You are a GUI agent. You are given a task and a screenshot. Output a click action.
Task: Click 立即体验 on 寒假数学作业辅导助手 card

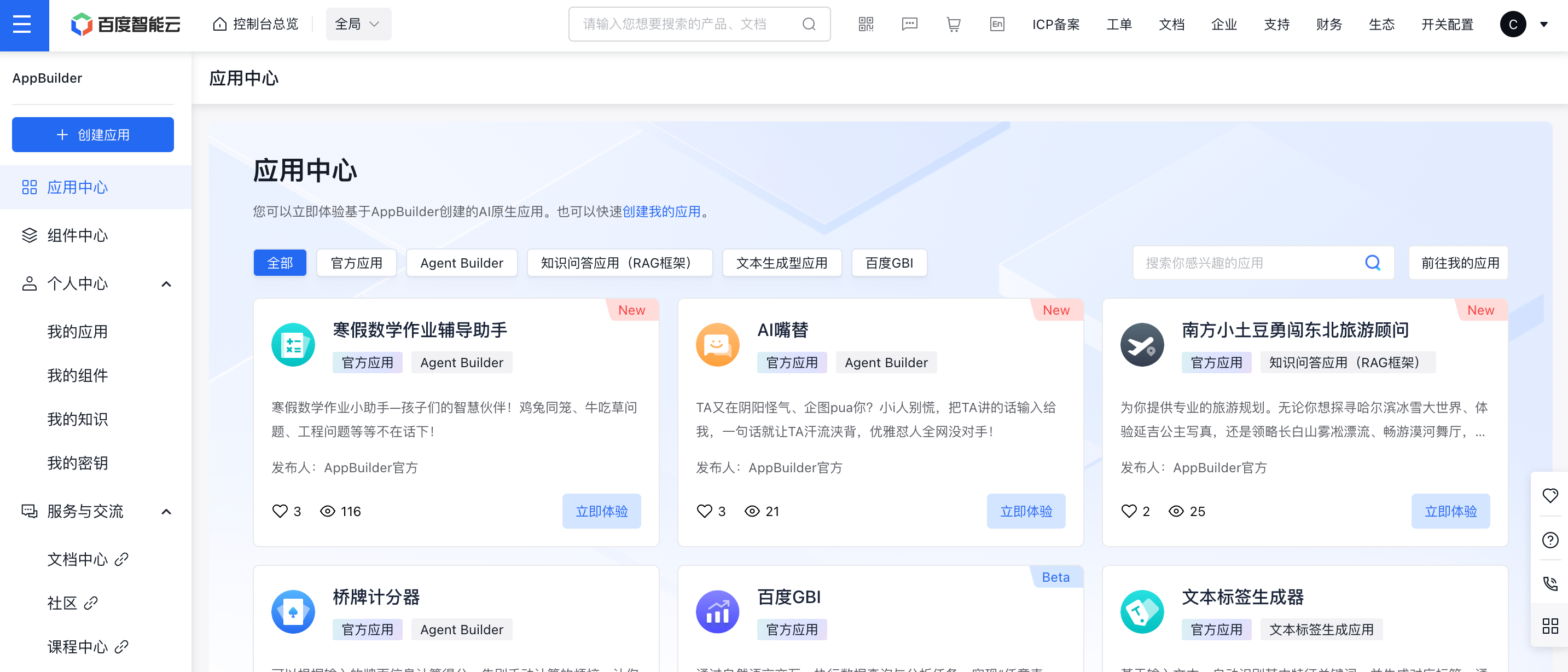(x=601, y=511)
